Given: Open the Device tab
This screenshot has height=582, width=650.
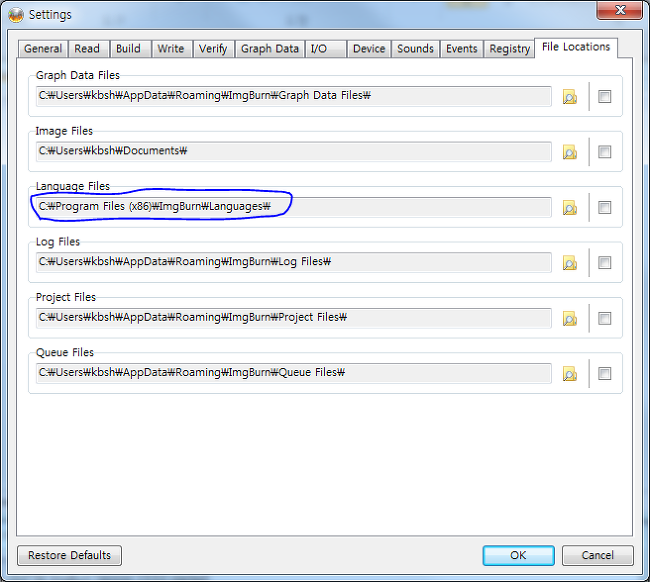Looking at the screenshot, I should 369,49.
